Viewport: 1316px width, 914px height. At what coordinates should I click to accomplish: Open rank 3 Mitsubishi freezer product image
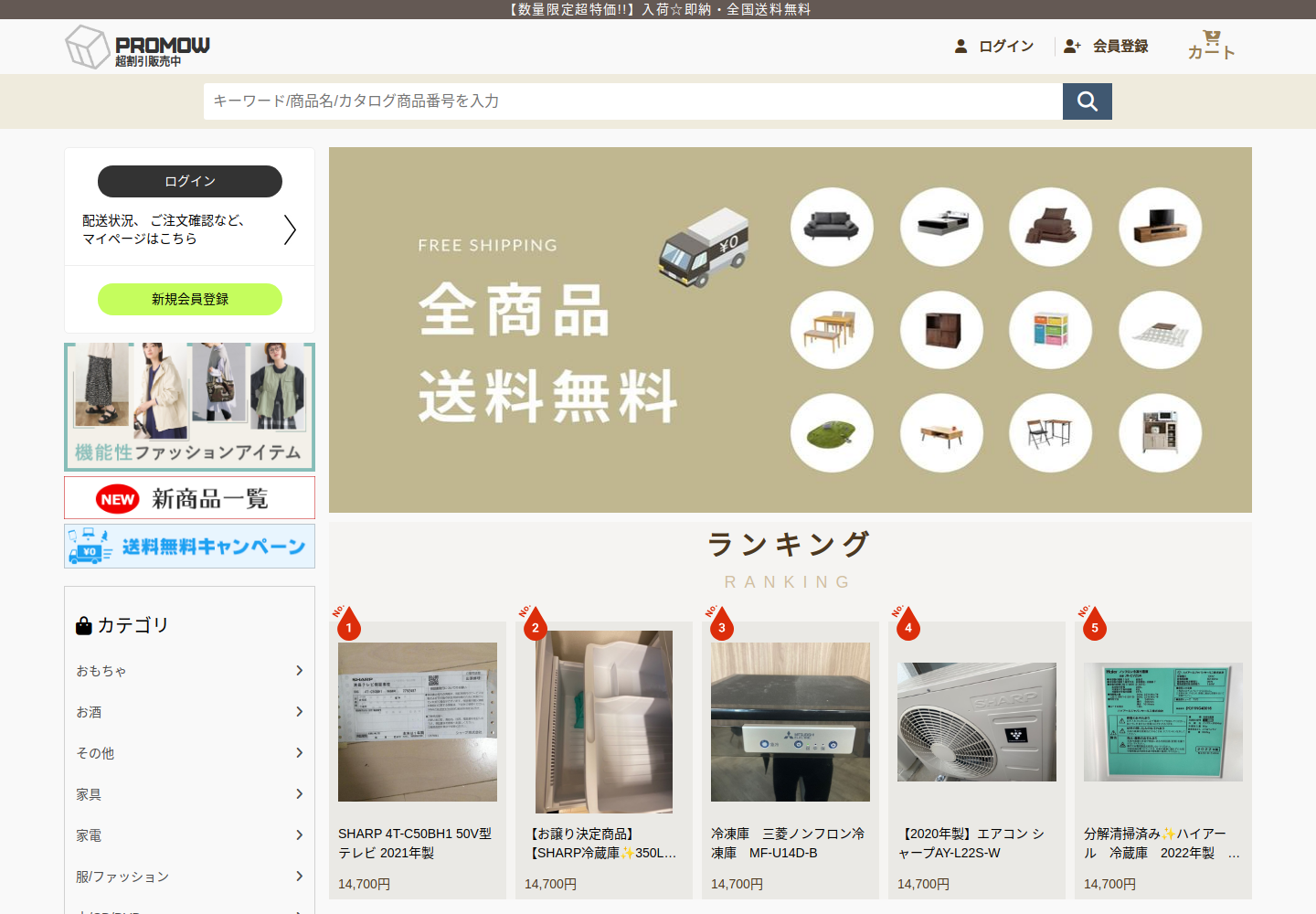(791, 722)
